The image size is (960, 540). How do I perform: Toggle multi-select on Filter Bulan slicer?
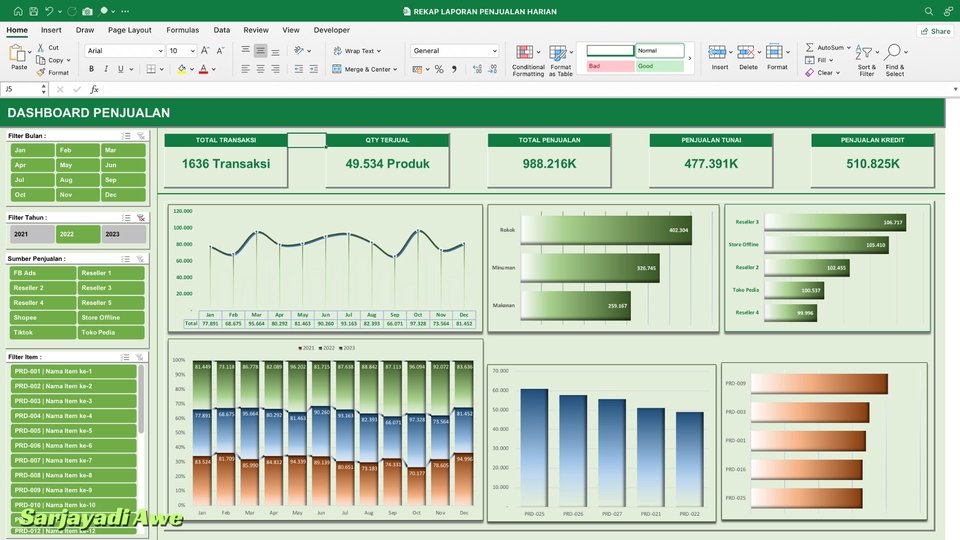(x=126, y=135)
